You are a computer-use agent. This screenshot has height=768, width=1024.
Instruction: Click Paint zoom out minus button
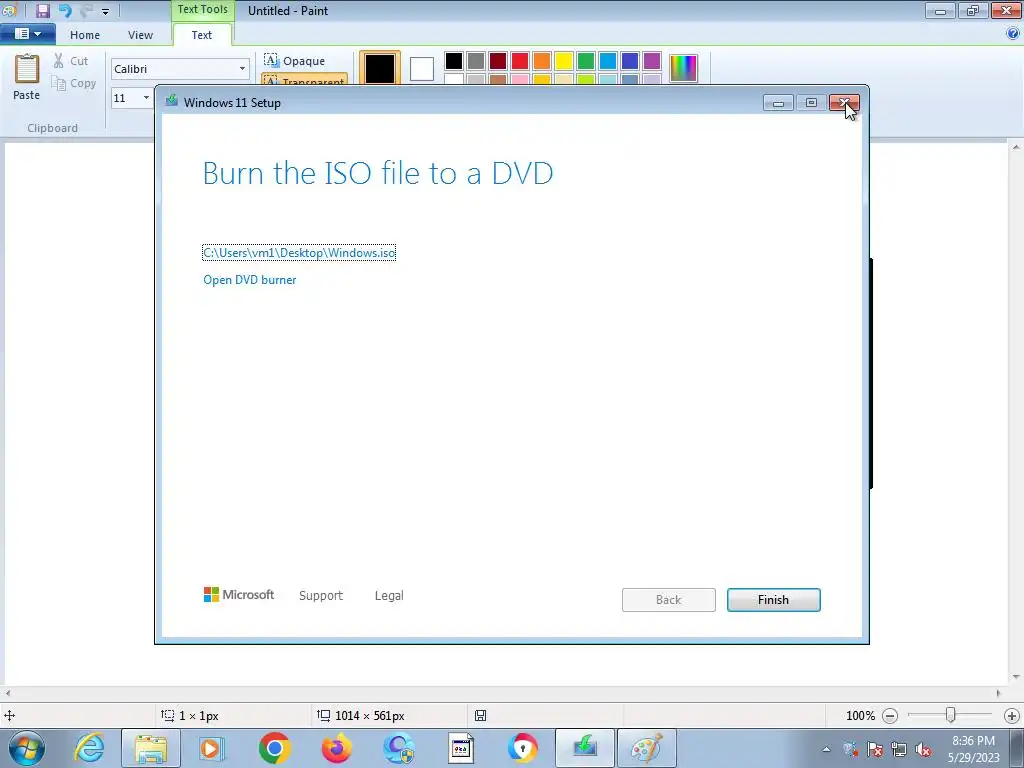tap(889, 716)
